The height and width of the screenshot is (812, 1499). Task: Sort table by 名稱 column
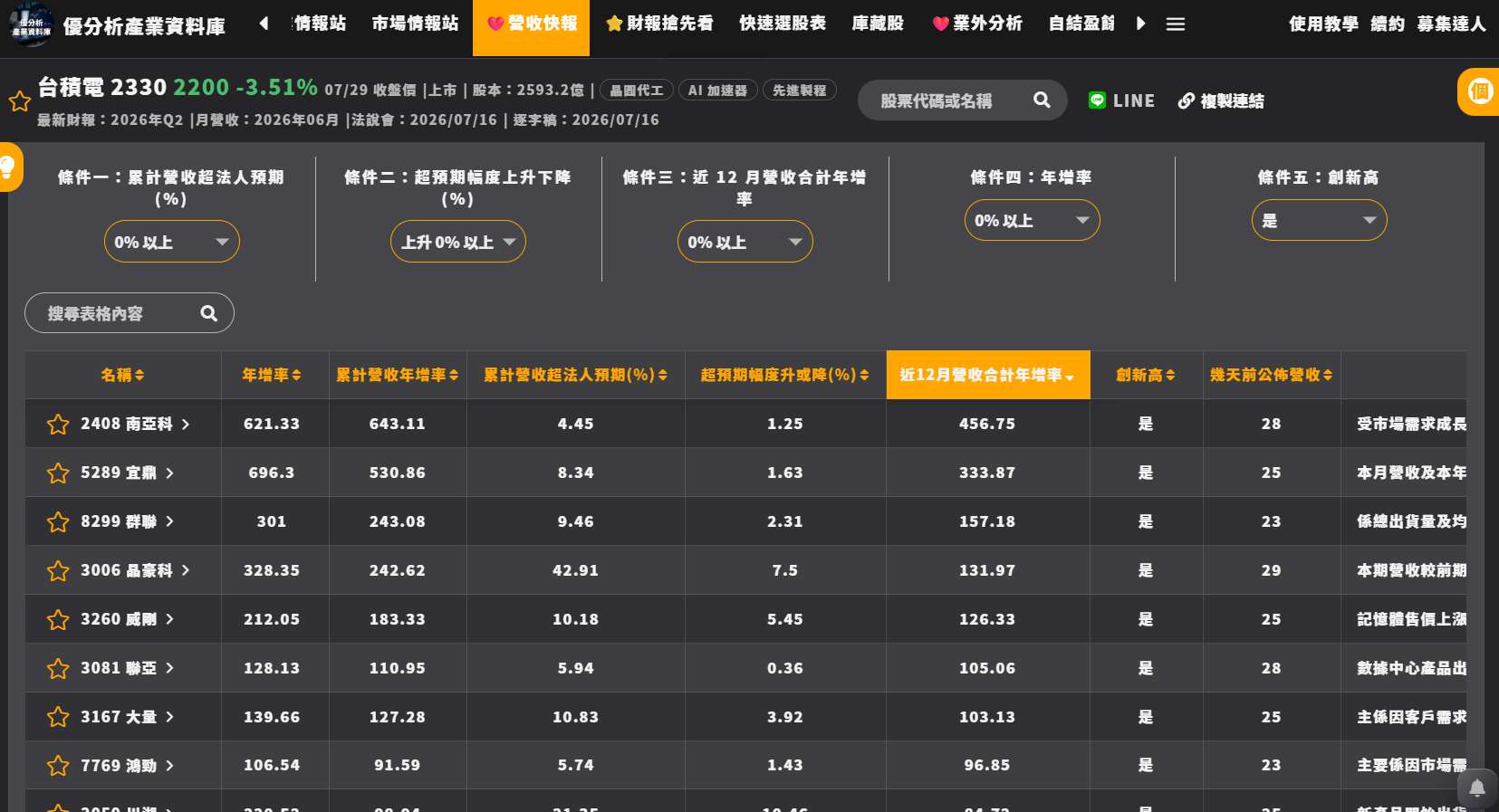[x=122, y=375]
